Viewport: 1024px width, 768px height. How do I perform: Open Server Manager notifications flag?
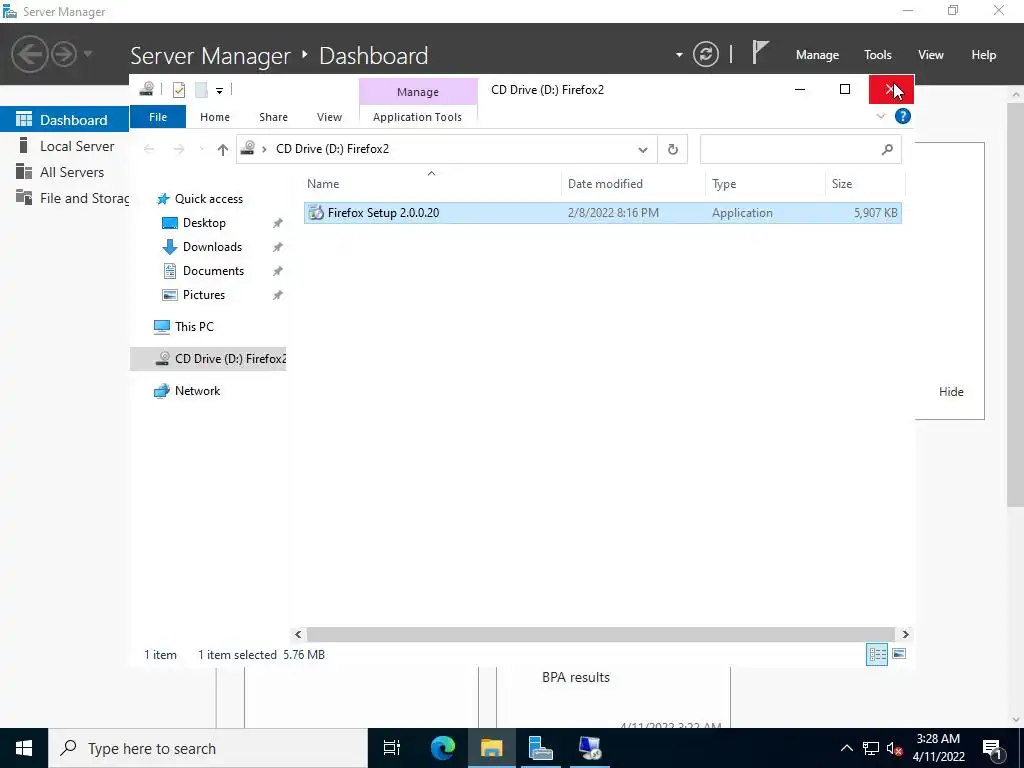pos(760,52)
